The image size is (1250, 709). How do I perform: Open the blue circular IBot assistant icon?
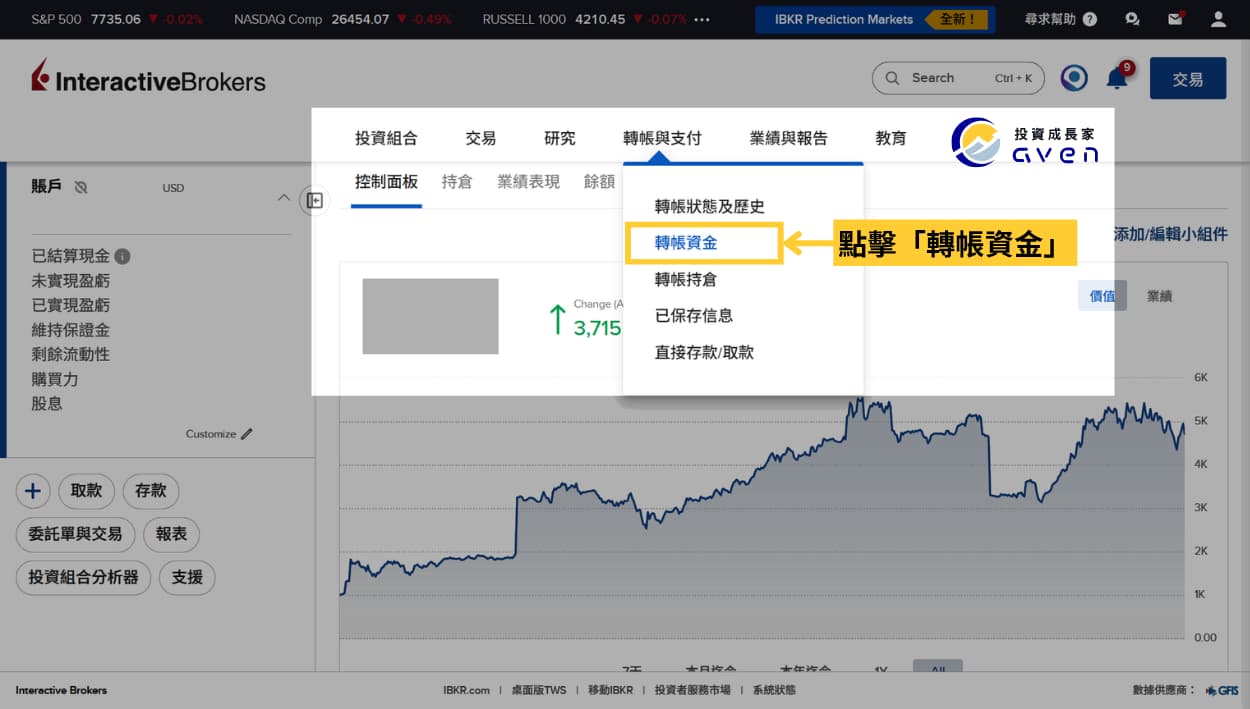(x=1074, y=78)
